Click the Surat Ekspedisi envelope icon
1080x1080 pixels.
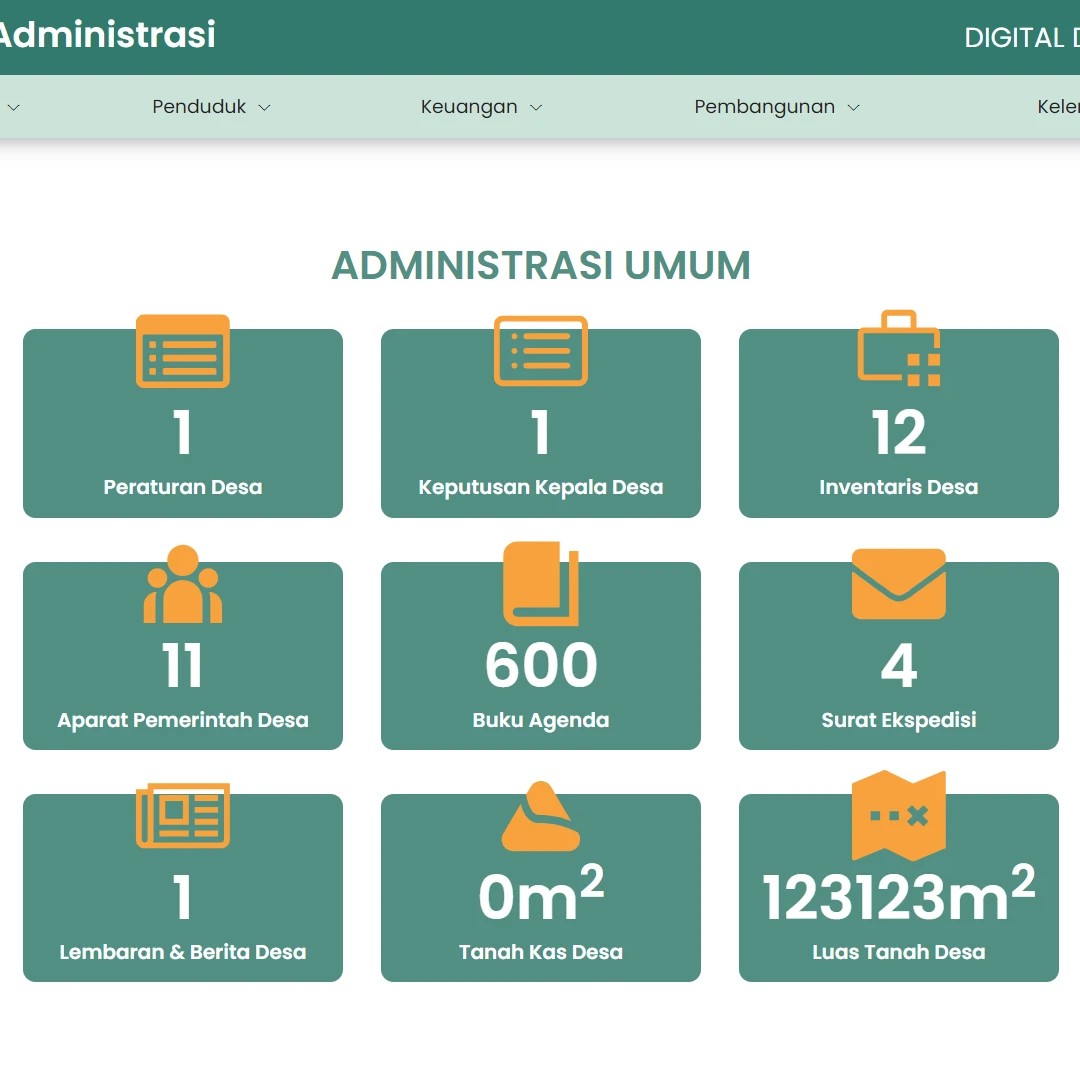[899, 584]
